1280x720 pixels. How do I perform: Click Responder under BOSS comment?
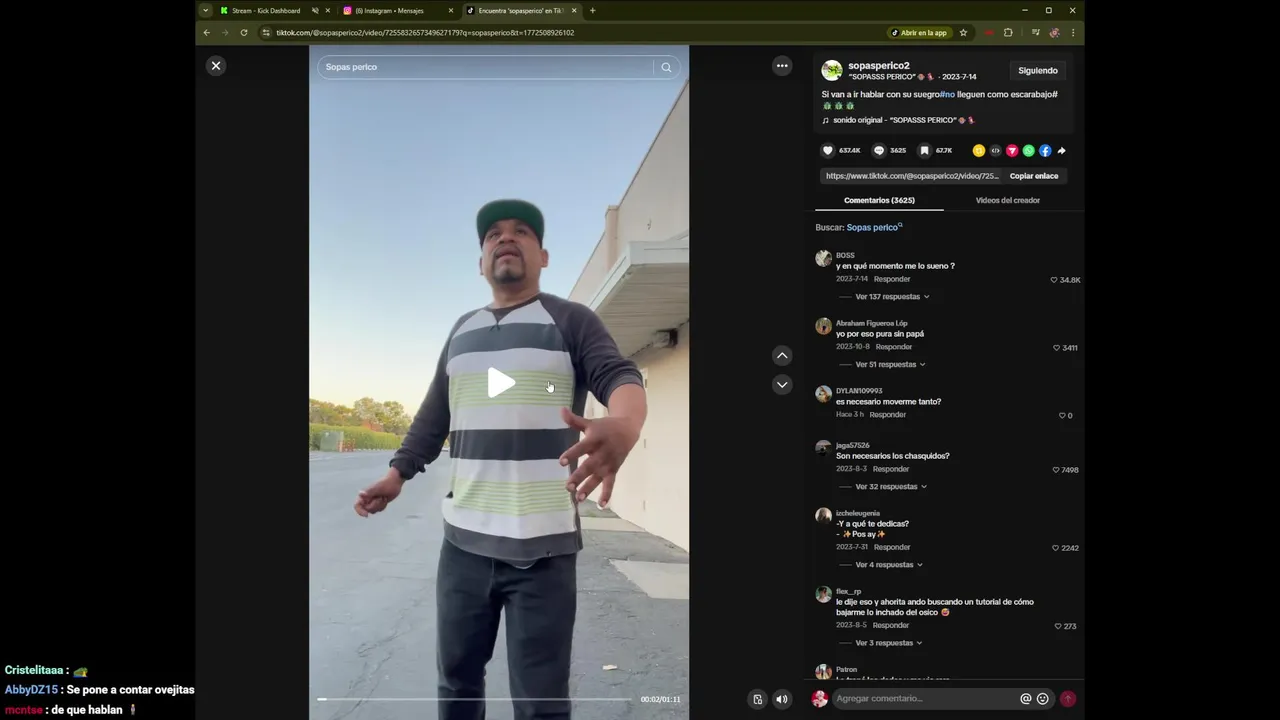point(892,279)
